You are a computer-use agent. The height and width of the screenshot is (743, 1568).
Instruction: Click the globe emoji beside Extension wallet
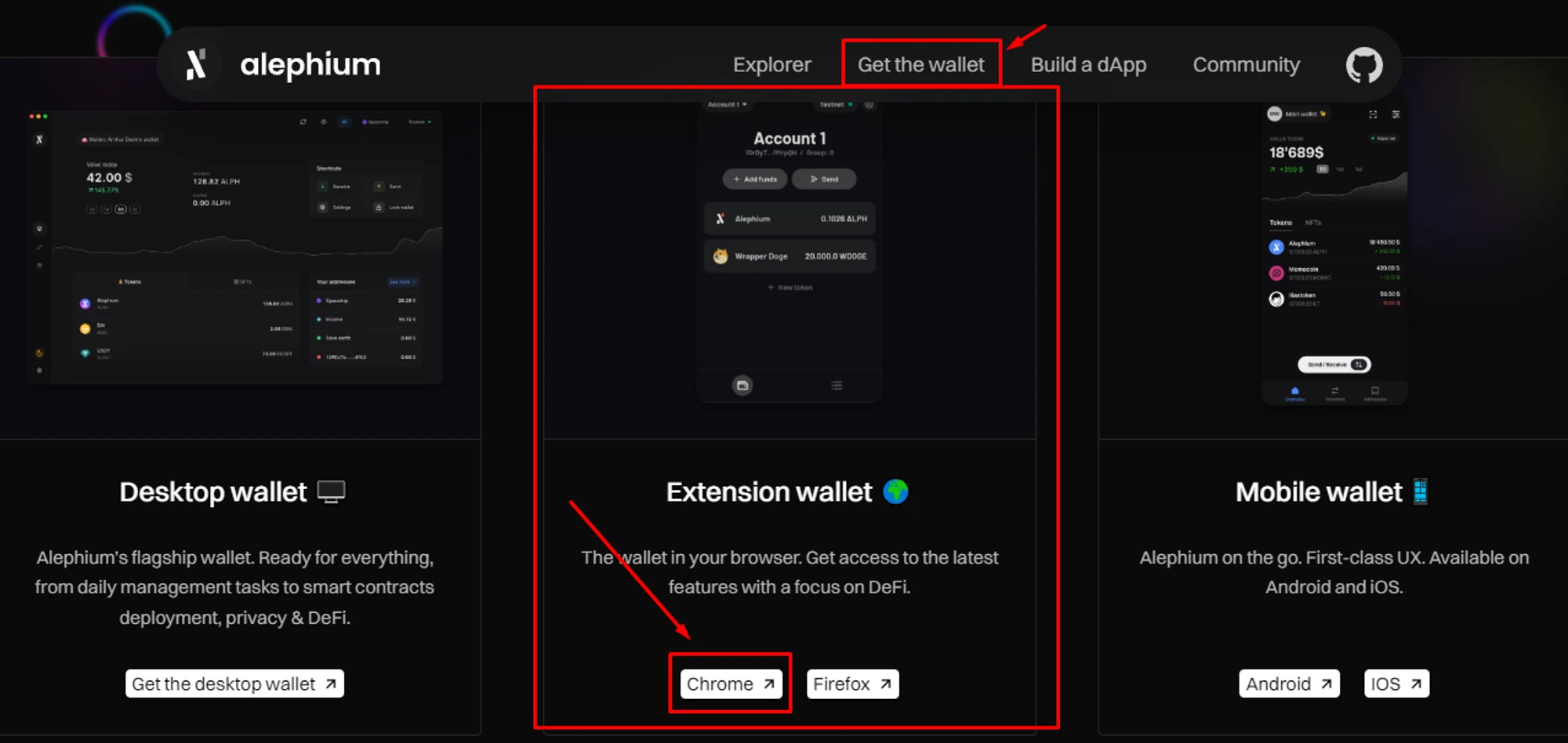895,492
